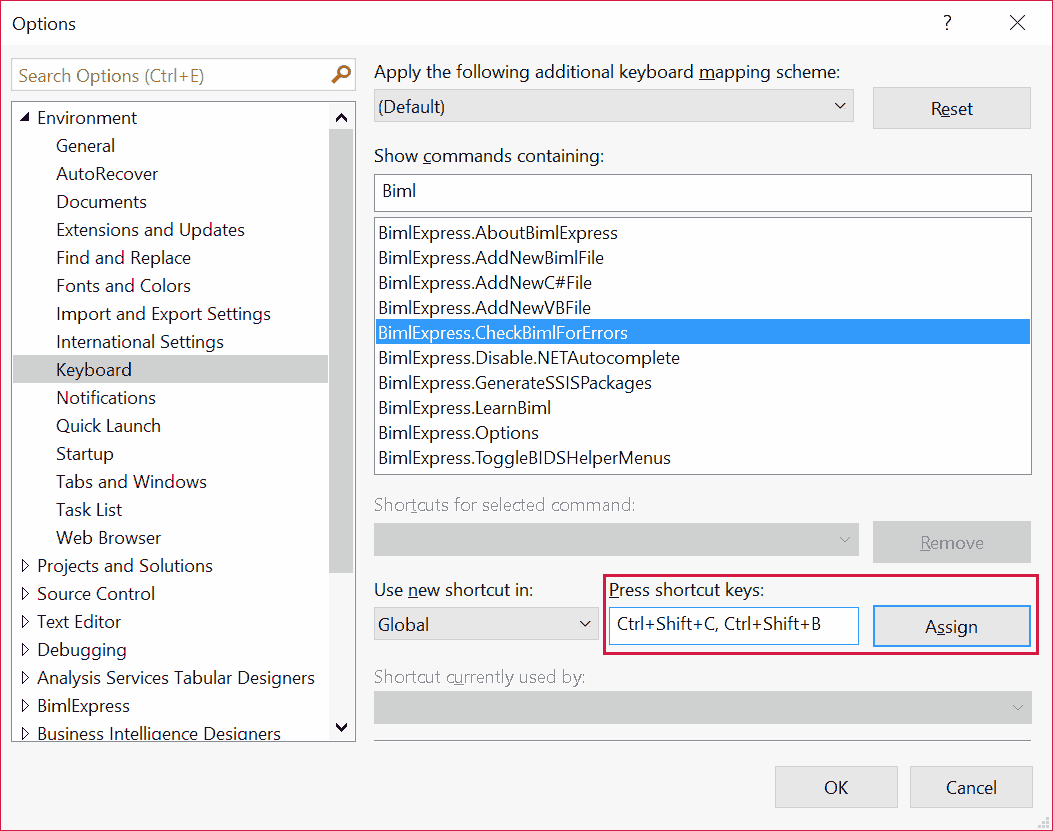Expand the Projects and Solutions node
Image resolution: width=1053 pixels, height=831 pixels.
point(25,565)
